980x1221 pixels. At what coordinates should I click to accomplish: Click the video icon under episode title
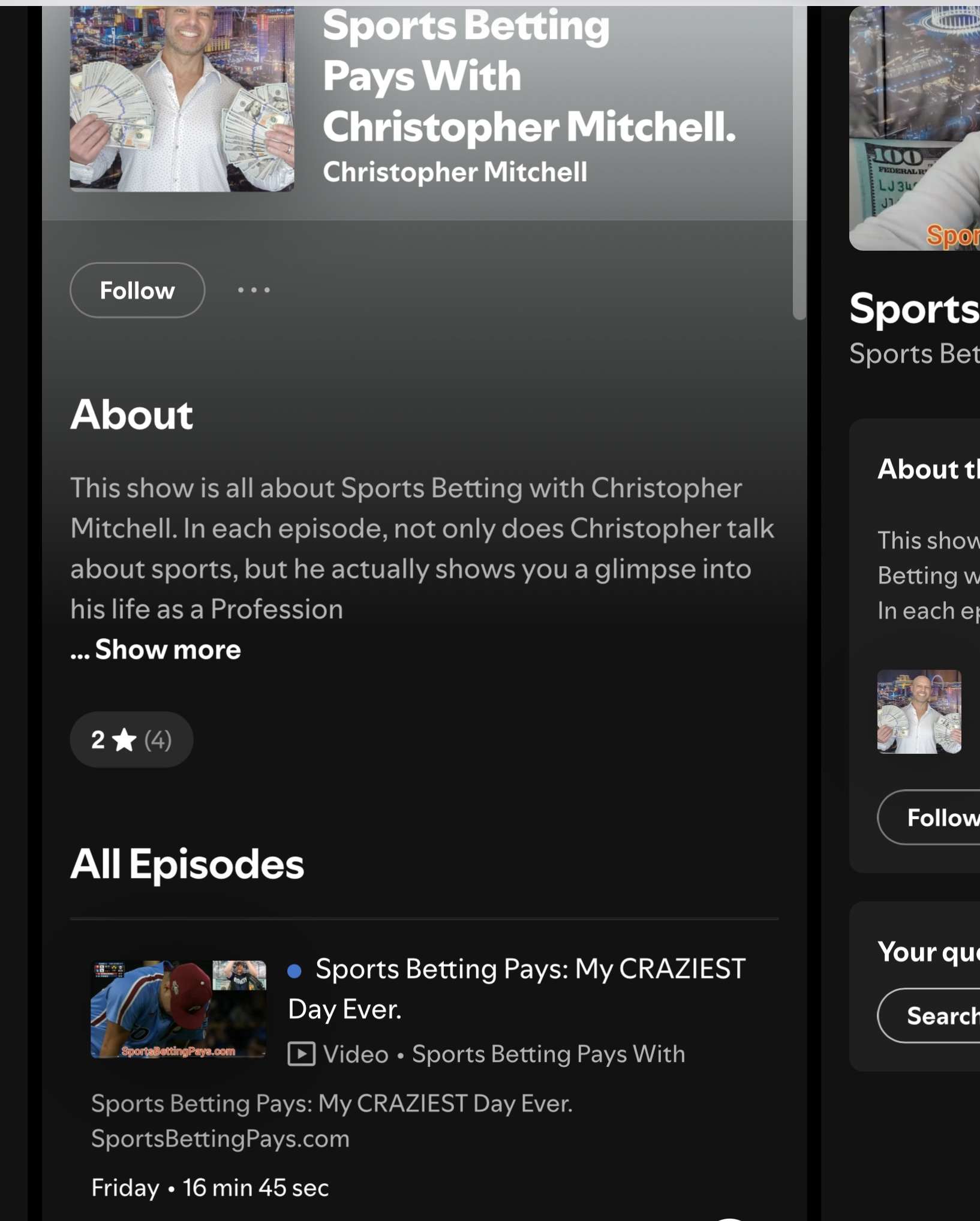(x=301, y=1054)
